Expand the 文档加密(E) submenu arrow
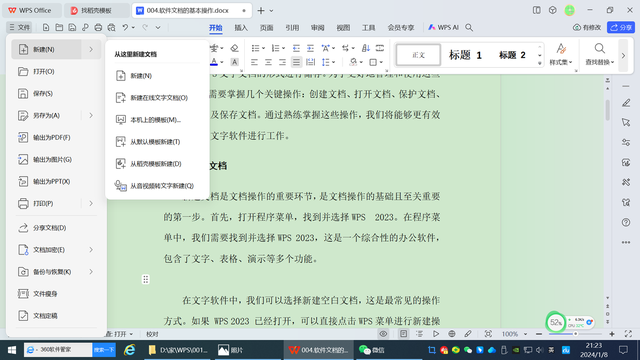 [91, 250]
